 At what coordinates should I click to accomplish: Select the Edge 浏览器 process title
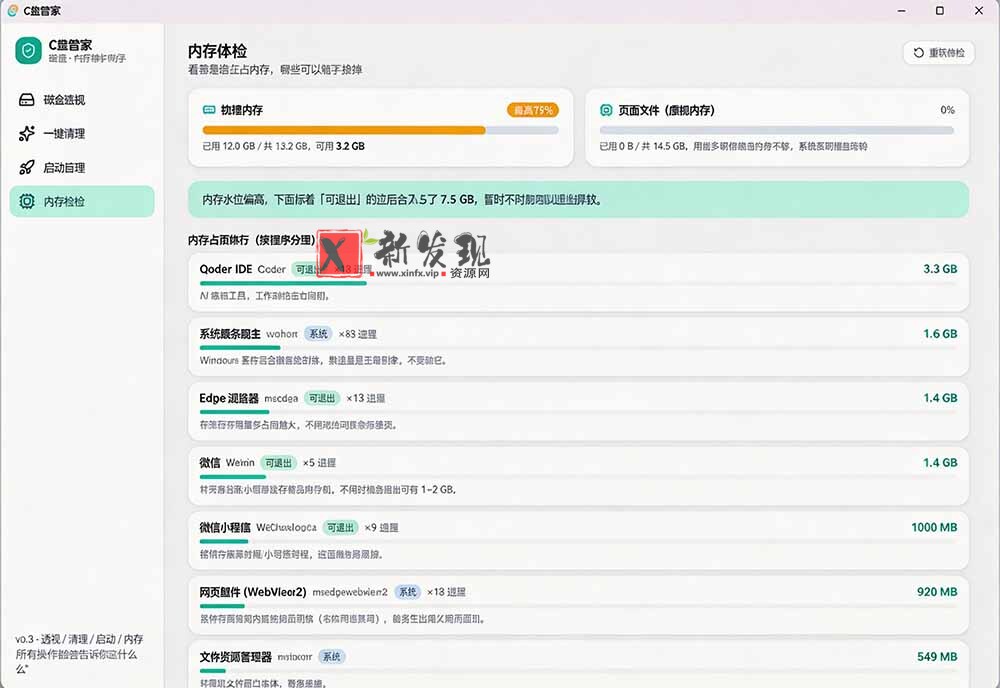(229, 399)
